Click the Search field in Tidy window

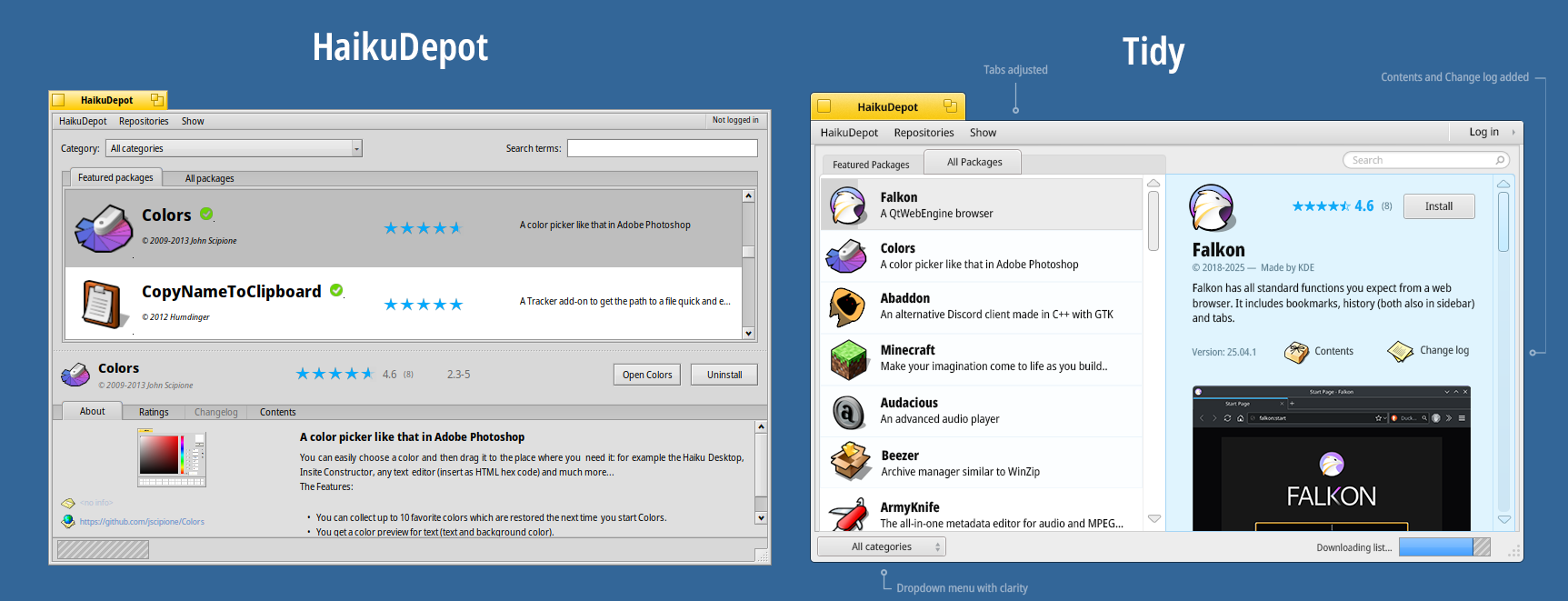pyautogui.click(x=1426, y=160)
